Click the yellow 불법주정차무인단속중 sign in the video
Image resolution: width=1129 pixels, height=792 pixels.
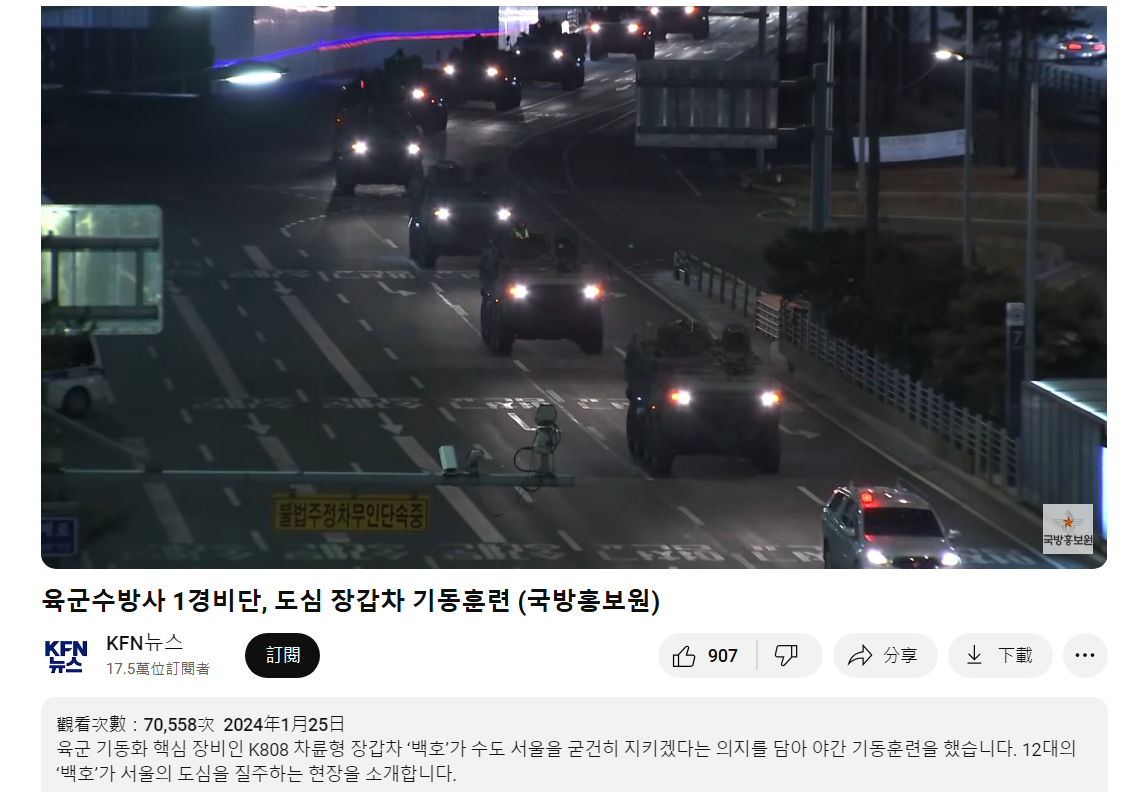pyautogui.click(x=351, y=515)
